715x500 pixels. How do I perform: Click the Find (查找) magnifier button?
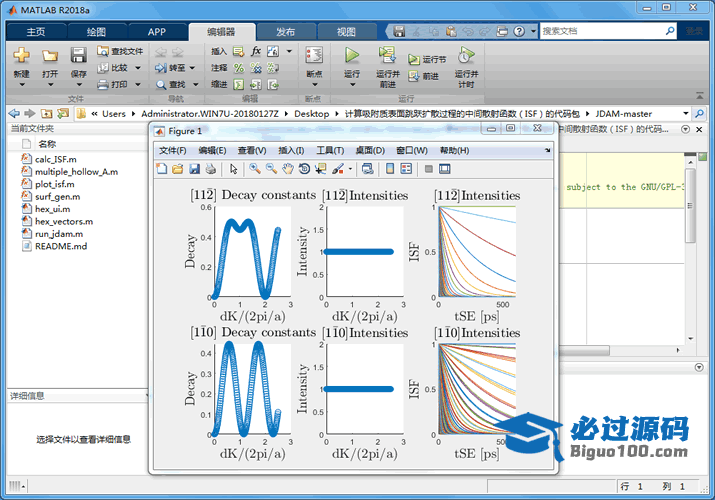tap(171, 85)
